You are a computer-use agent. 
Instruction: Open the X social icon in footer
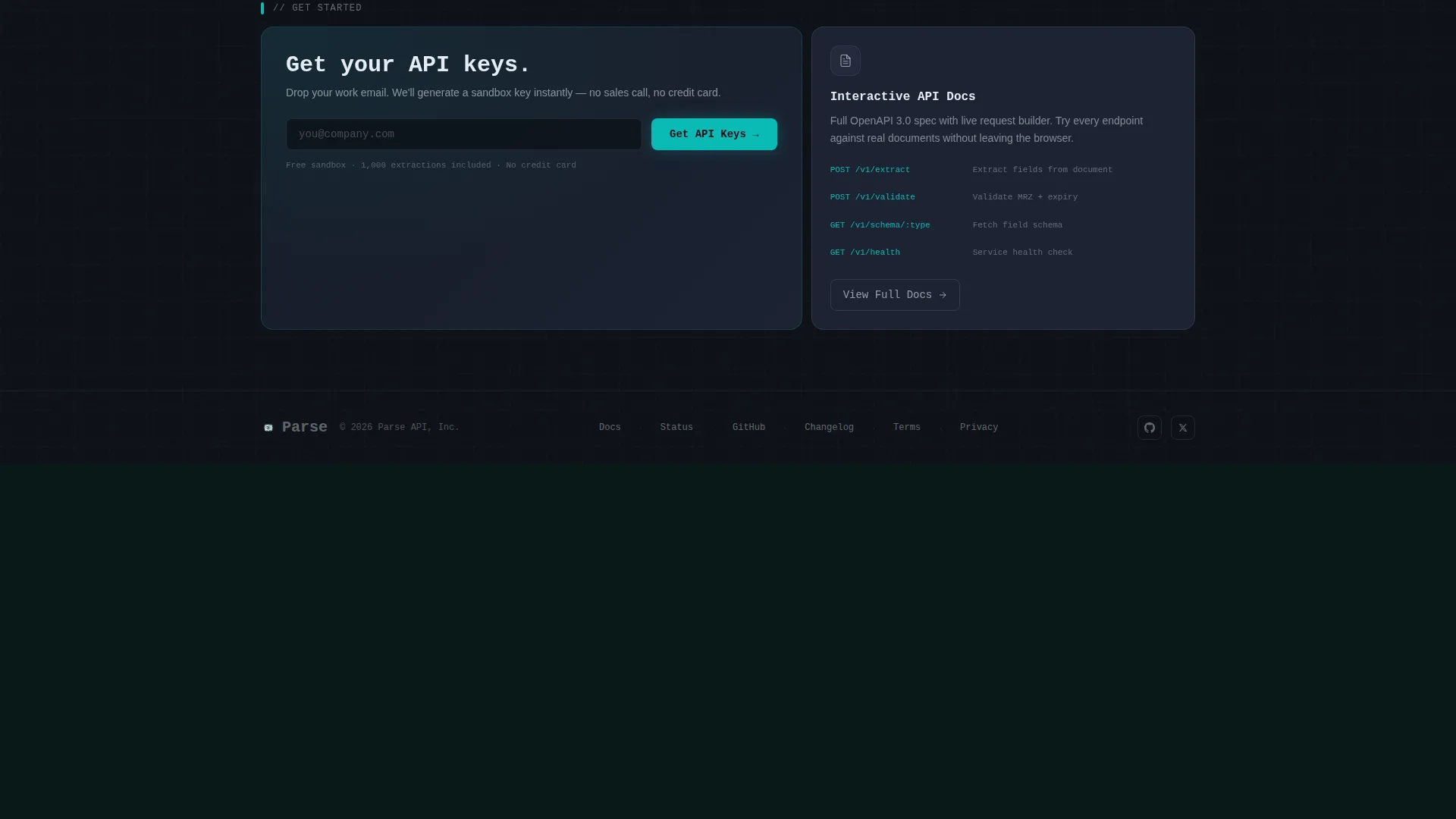(x=1182, y=428)
